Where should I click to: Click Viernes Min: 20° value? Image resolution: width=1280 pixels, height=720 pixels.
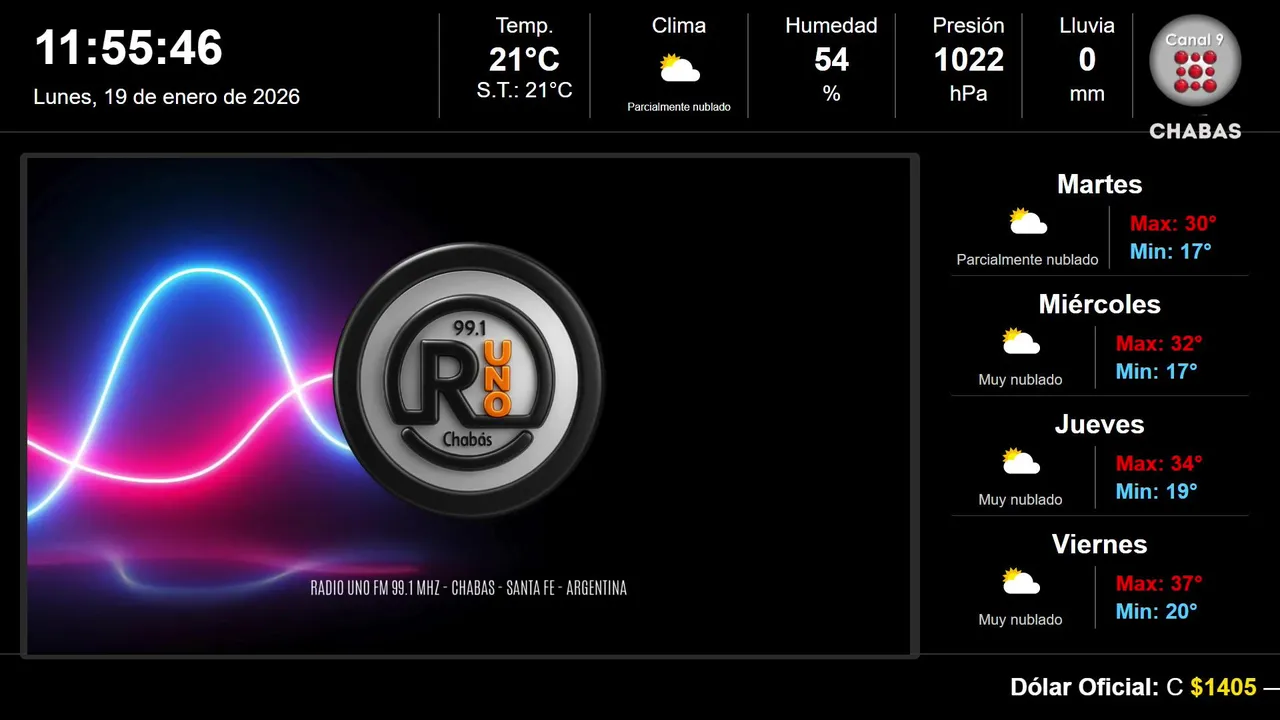1156,612
